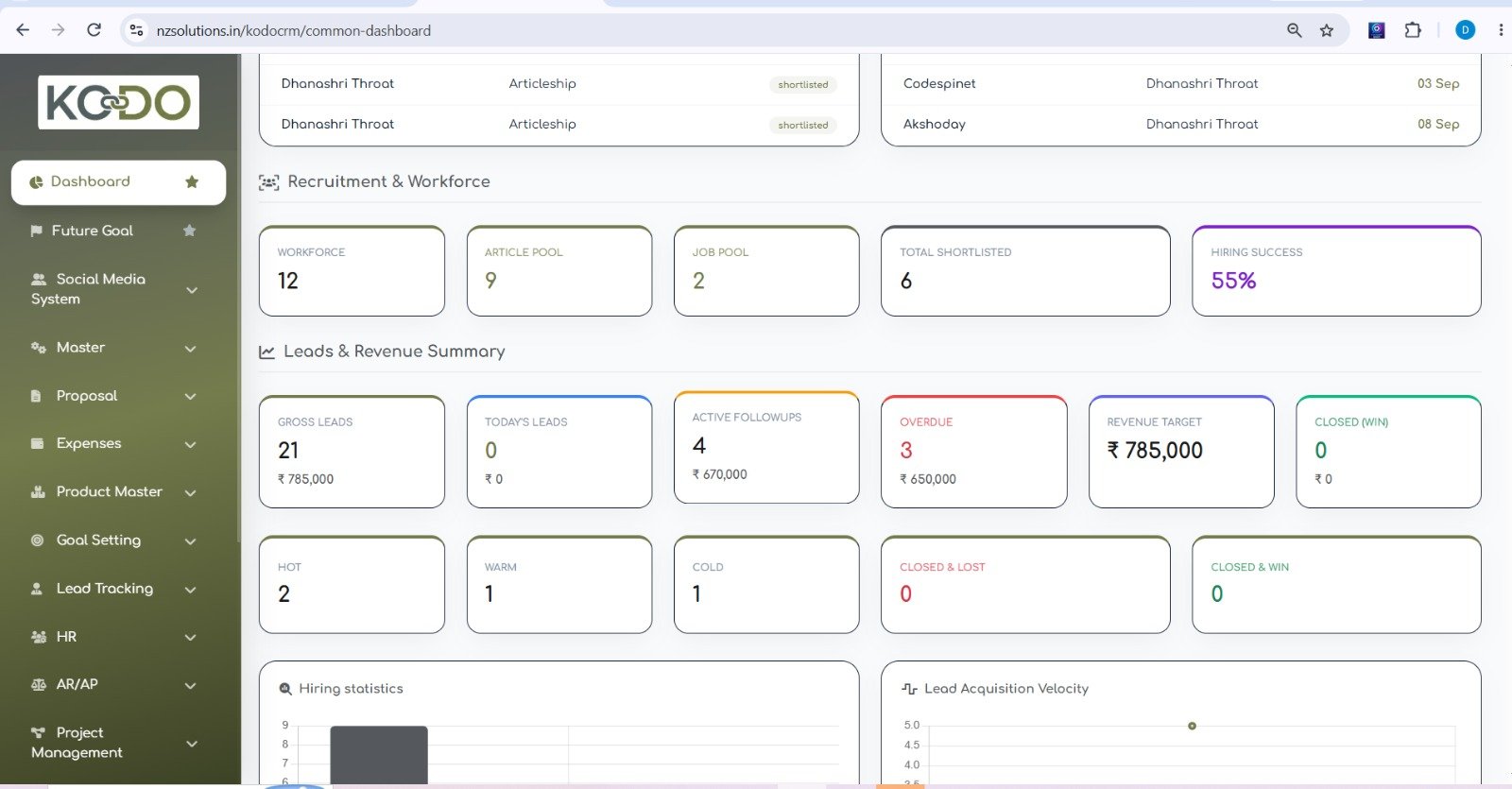Open the browser profile avatar D

click(x=1465, y=30)
